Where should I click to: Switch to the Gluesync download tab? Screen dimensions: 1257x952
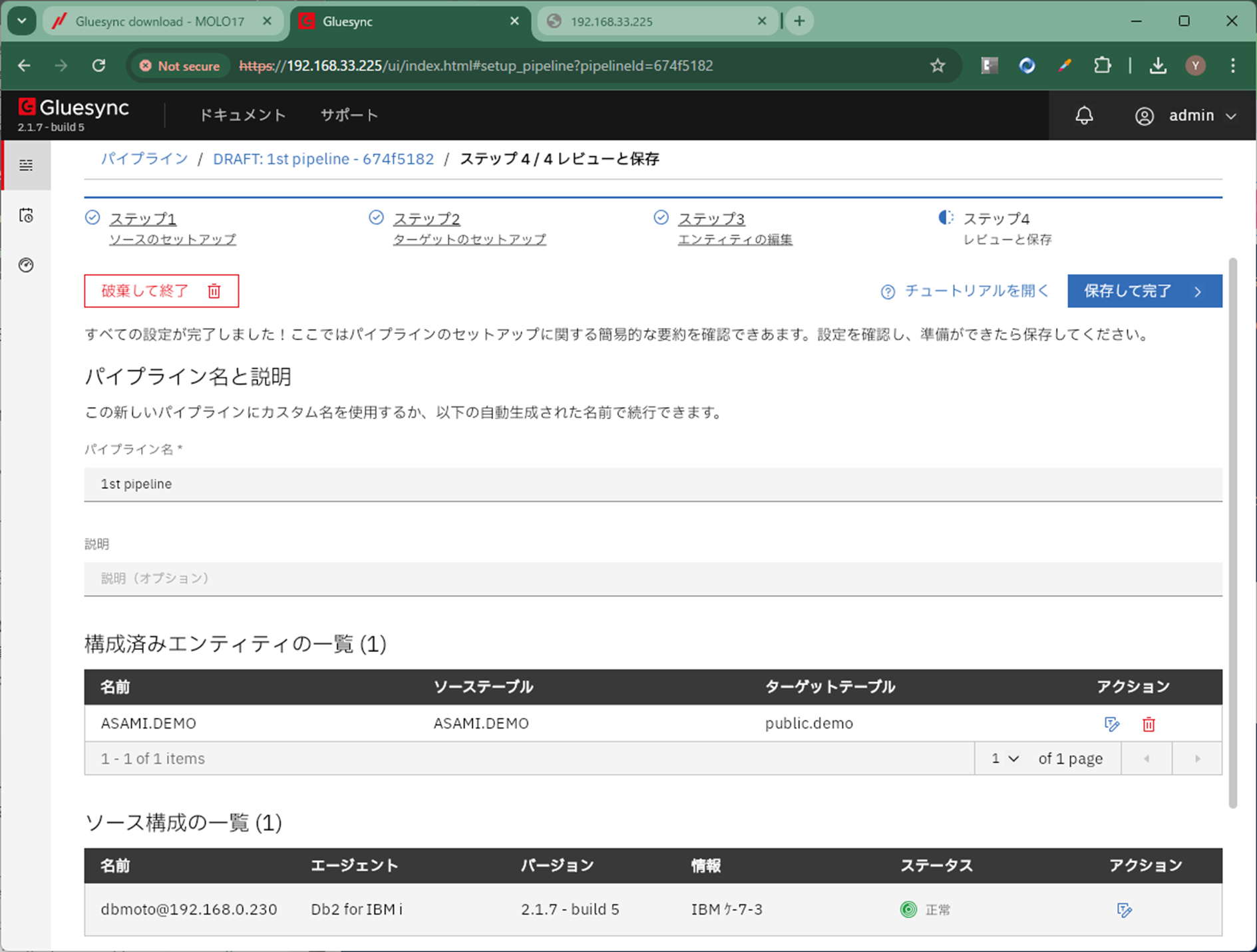click(x=160, y=21)
